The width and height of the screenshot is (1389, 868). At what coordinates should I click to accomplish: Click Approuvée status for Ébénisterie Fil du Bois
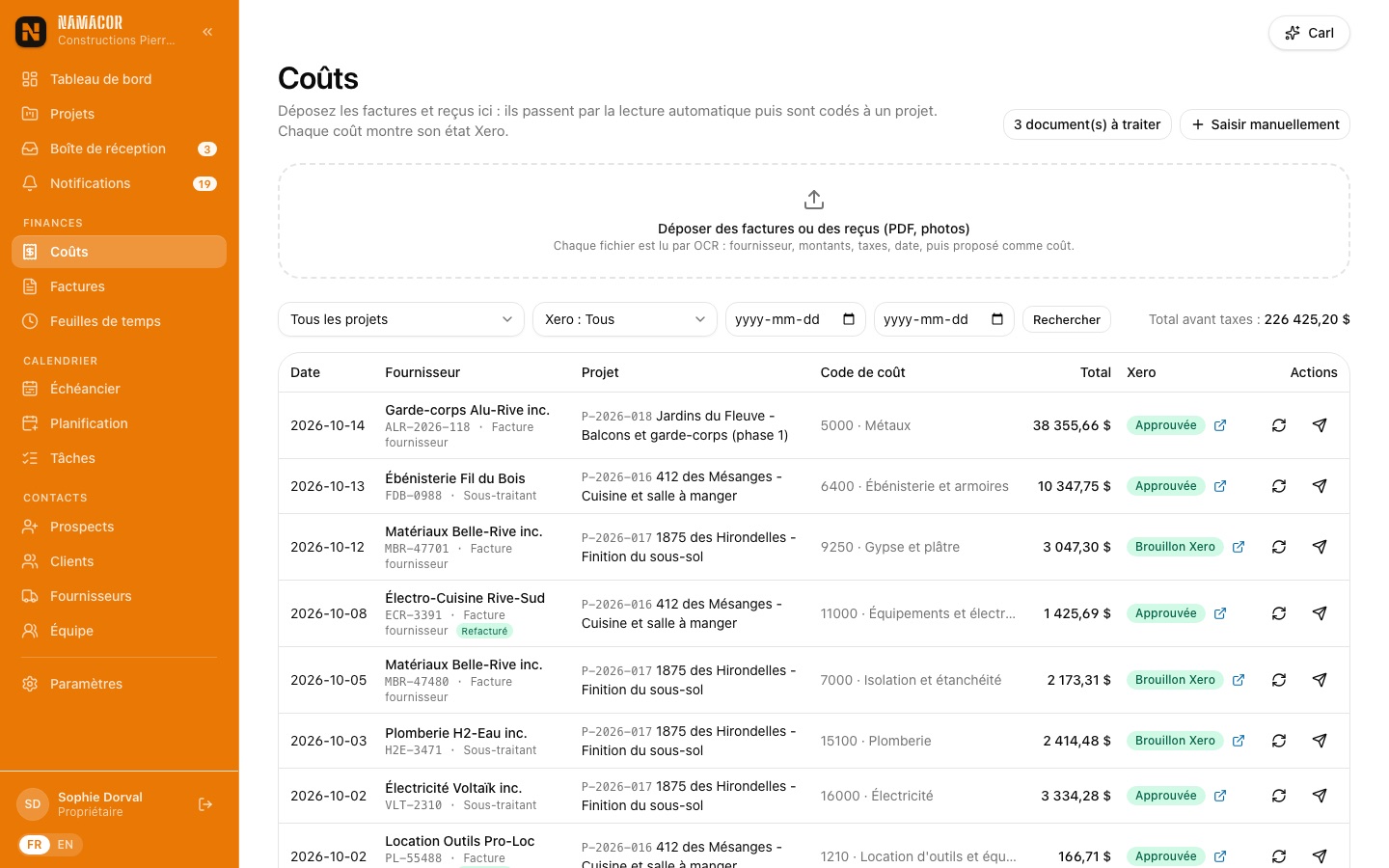tap(1166, 486)
